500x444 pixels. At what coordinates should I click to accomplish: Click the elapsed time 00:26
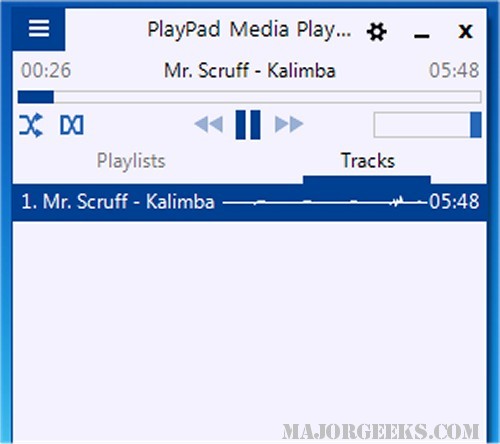pyautogui.click(x=46, y=70)
